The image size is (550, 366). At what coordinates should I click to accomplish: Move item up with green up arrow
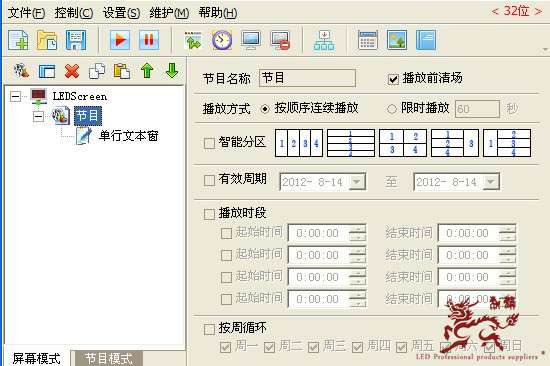(147, 71)
